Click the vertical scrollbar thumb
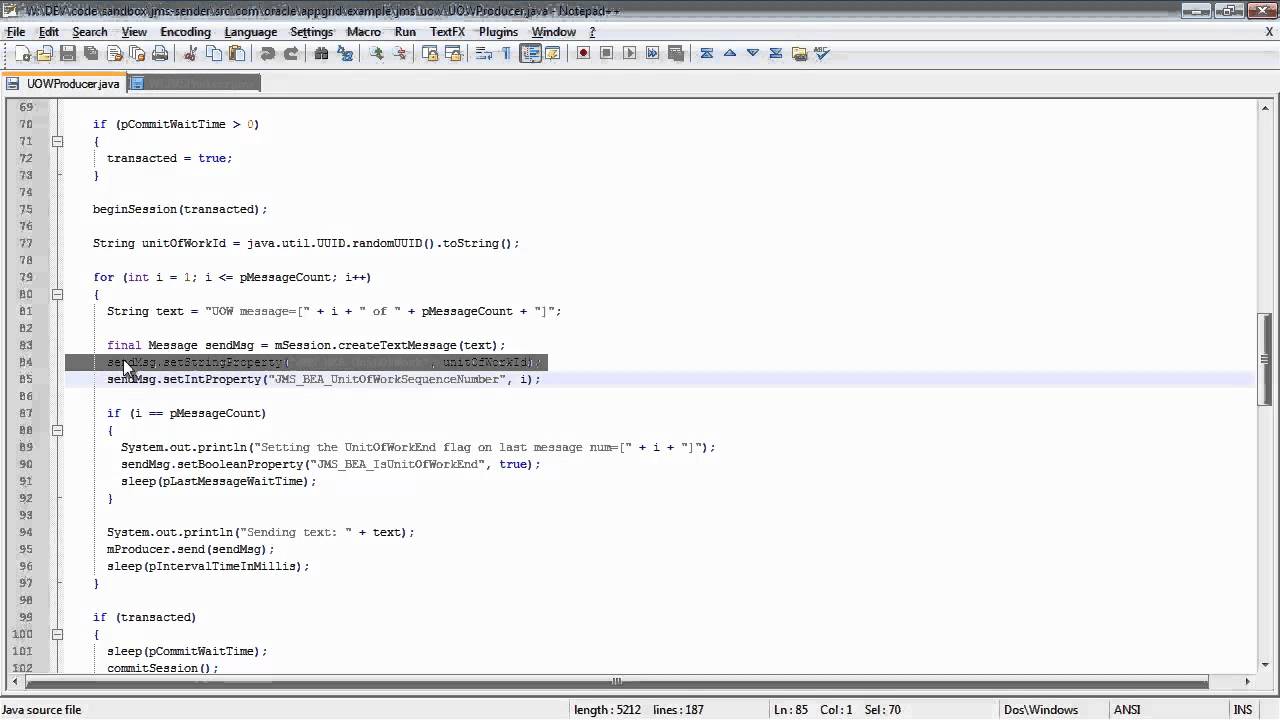This screenshot has height=720, width=1280. 1264,359
